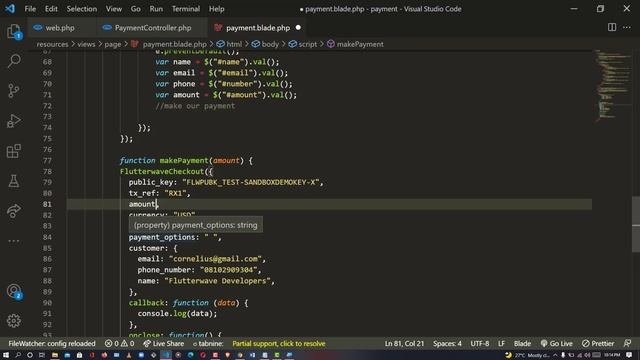This screenshot has height=360, width=640.
Task: Open the Live Share activity bar icon
Action: [13, 211]
